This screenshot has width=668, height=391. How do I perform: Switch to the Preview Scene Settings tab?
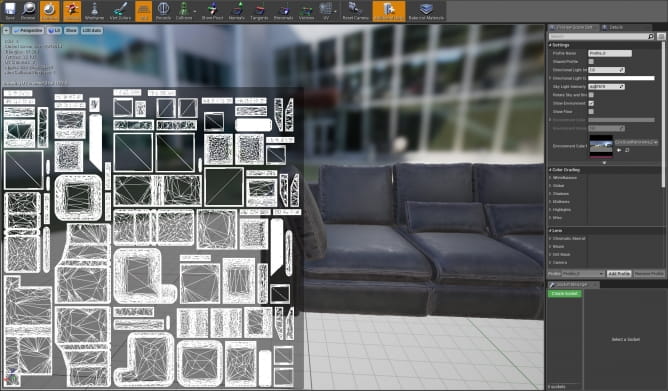(574, 27)
